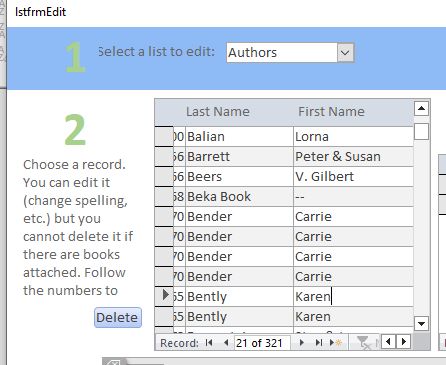Open the Authors list dropdown arrow
The image size is (446, 365).
(x=345, y=52)
